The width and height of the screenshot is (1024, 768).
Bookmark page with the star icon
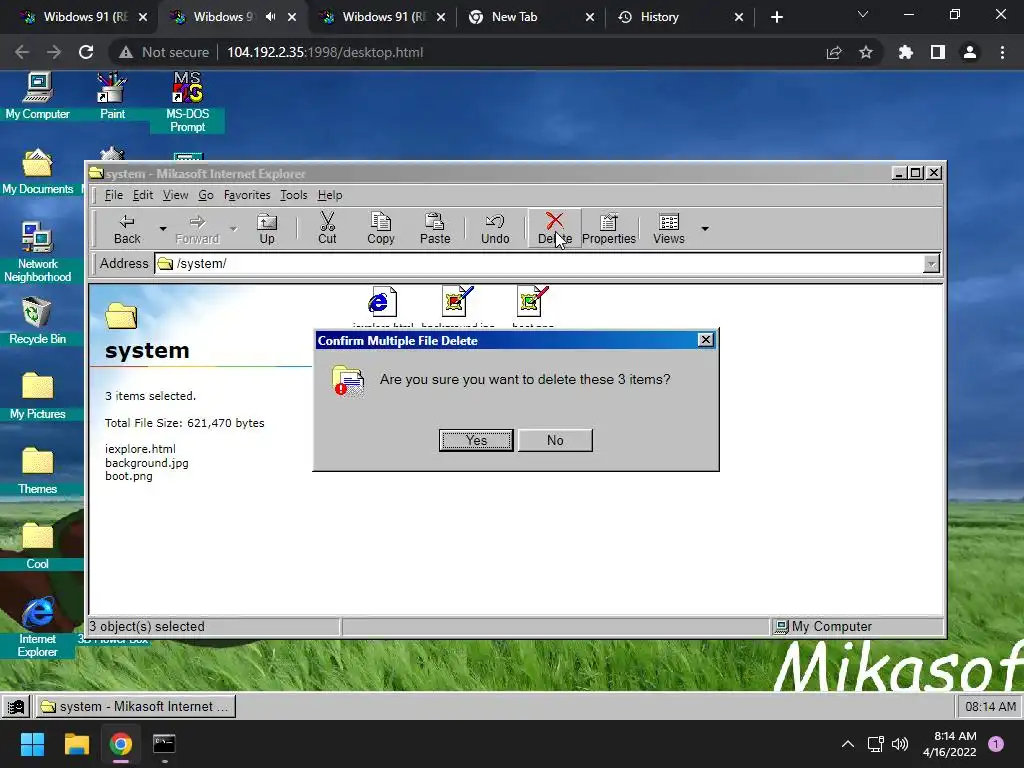[866, 52]
